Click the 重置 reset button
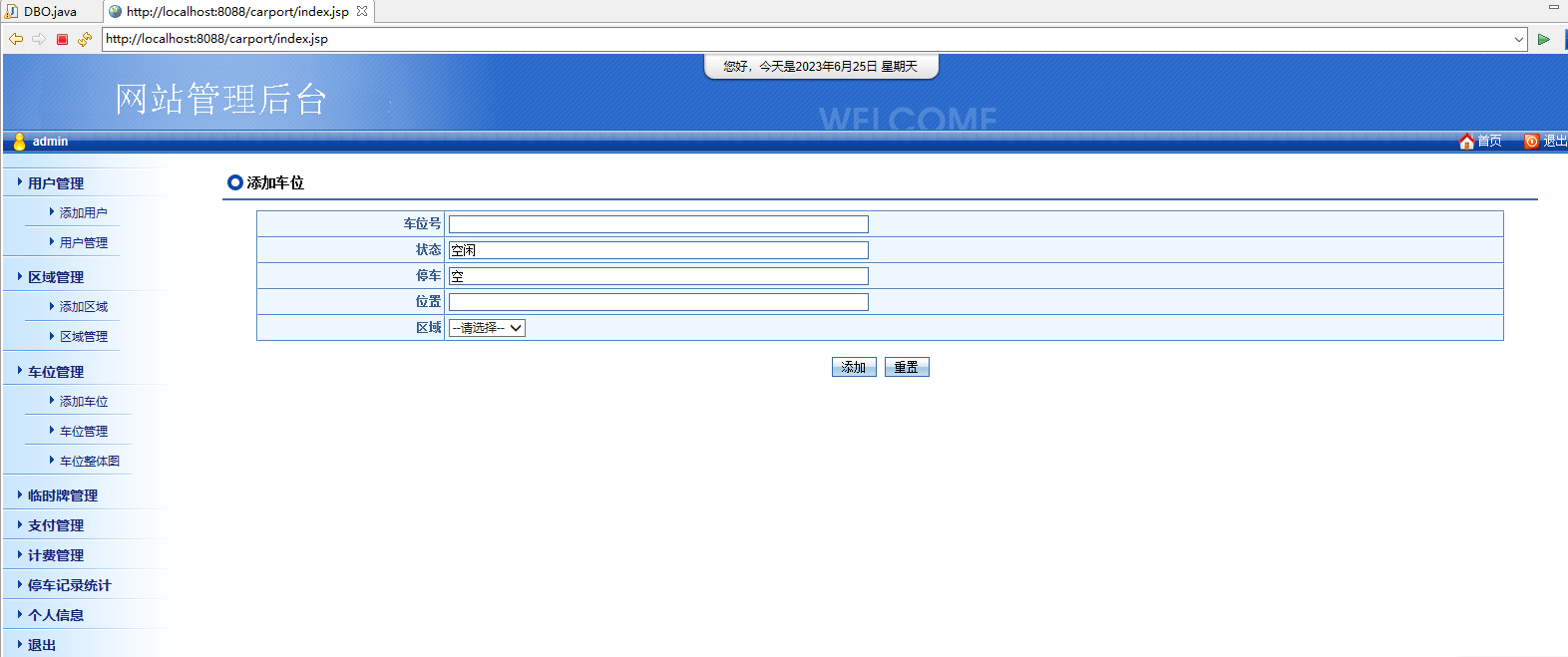This screenshot has height=657, width=1568. tap(907, 367)
